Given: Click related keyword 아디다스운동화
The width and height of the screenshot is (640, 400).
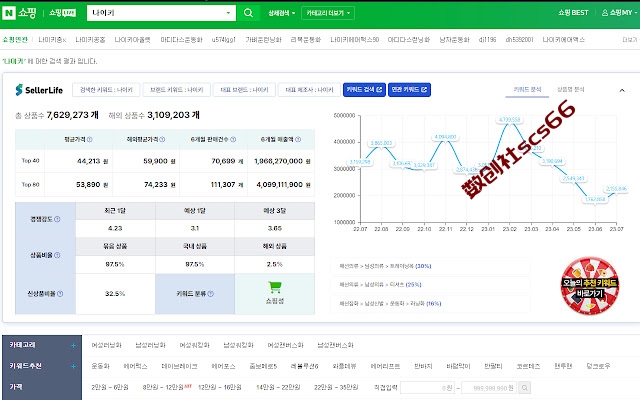Looking at the screenshot, I should pos(181,40).
